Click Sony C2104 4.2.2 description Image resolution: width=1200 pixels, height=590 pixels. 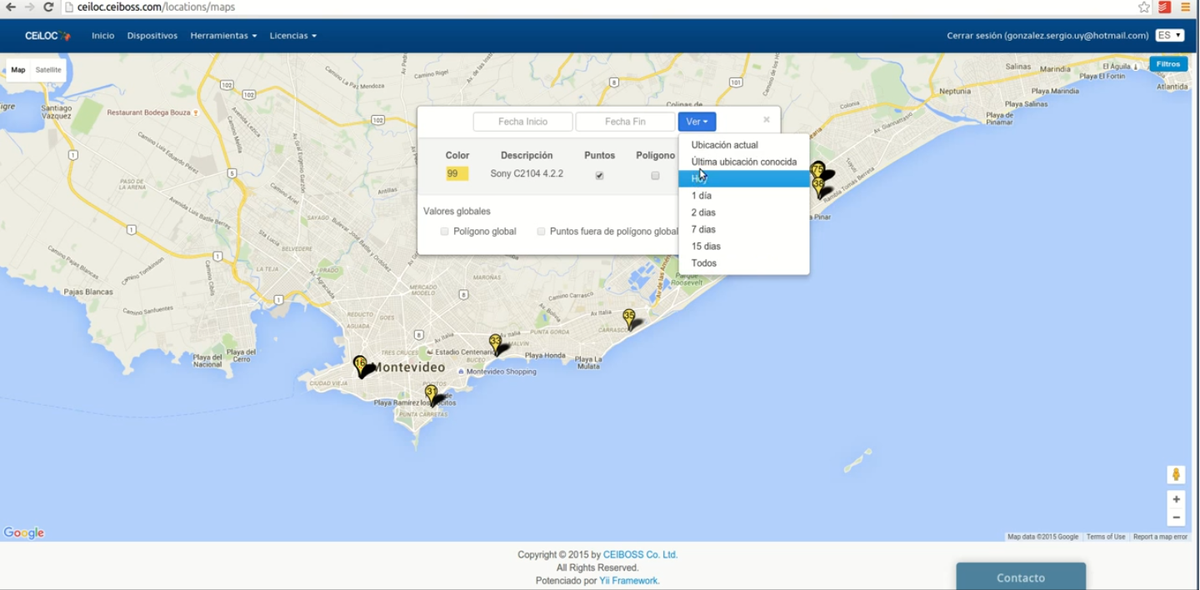point(527,174)
